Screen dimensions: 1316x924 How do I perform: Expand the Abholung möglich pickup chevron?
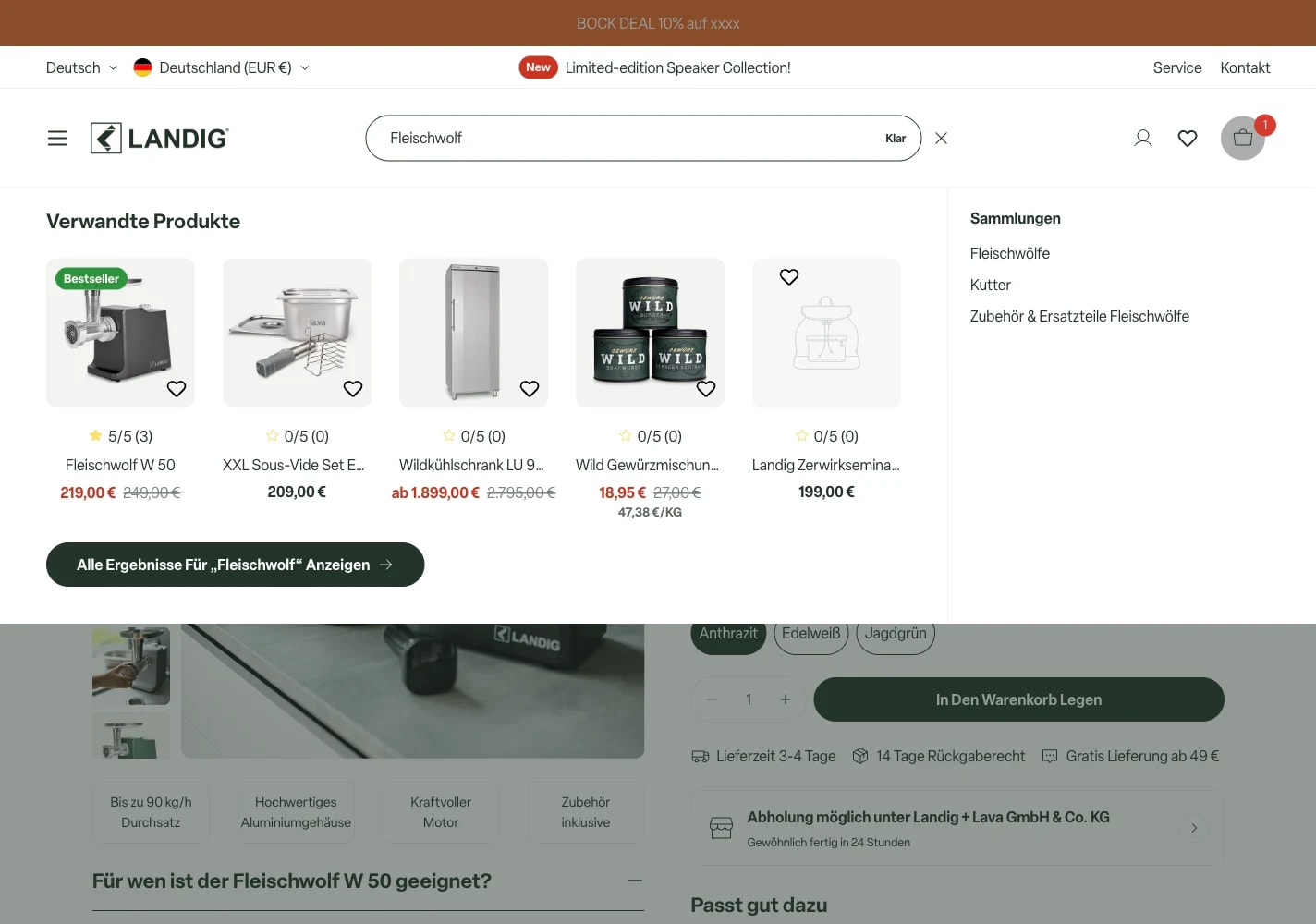click(1194, 828)
